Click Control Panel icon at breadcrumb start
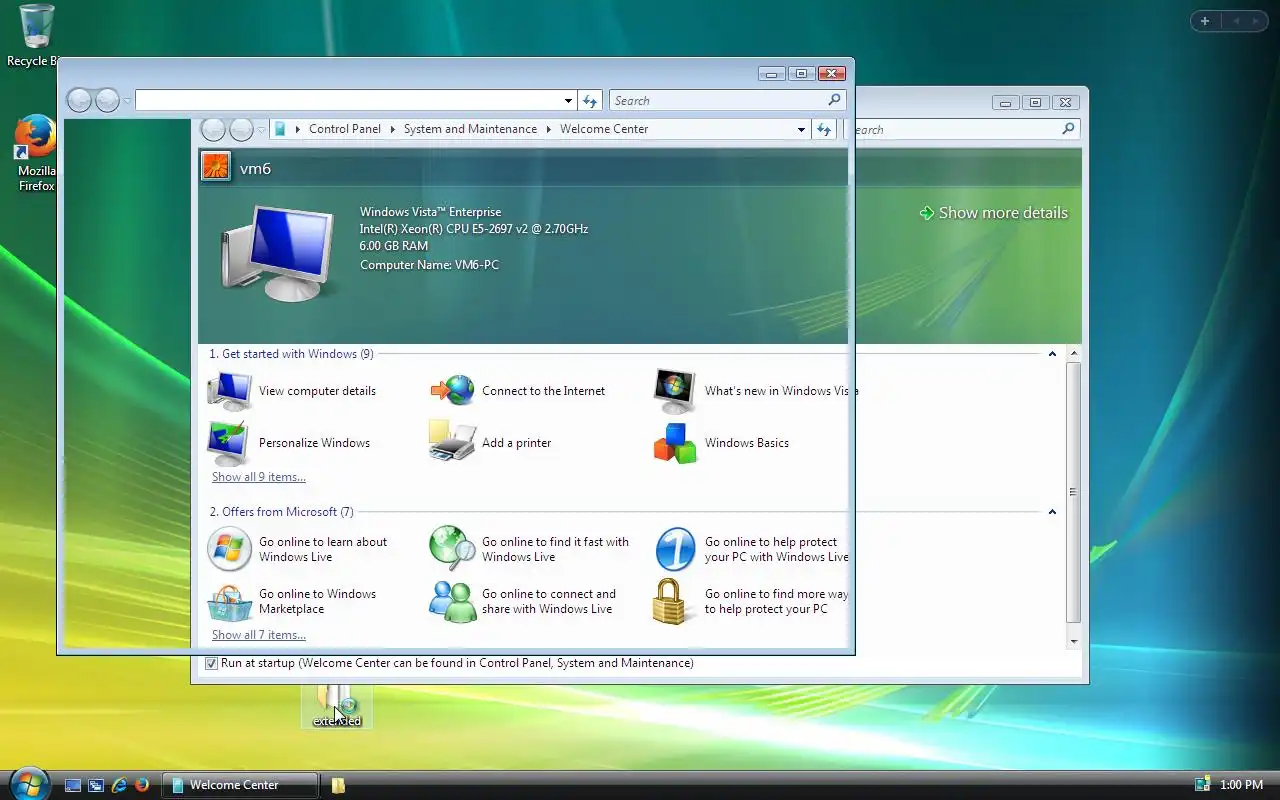This screenshot has width=1280, height=800. (280, 129)
